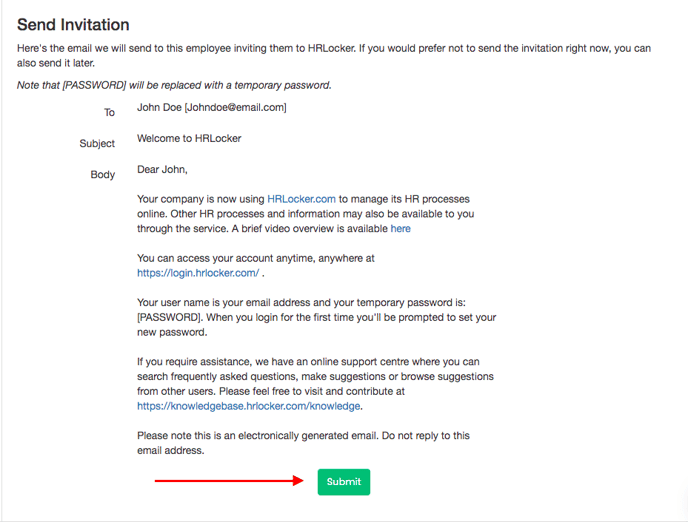Select the 'Welcome to HRLocker' subject text
Screen dimensions: 688x522
coord(189,138)
